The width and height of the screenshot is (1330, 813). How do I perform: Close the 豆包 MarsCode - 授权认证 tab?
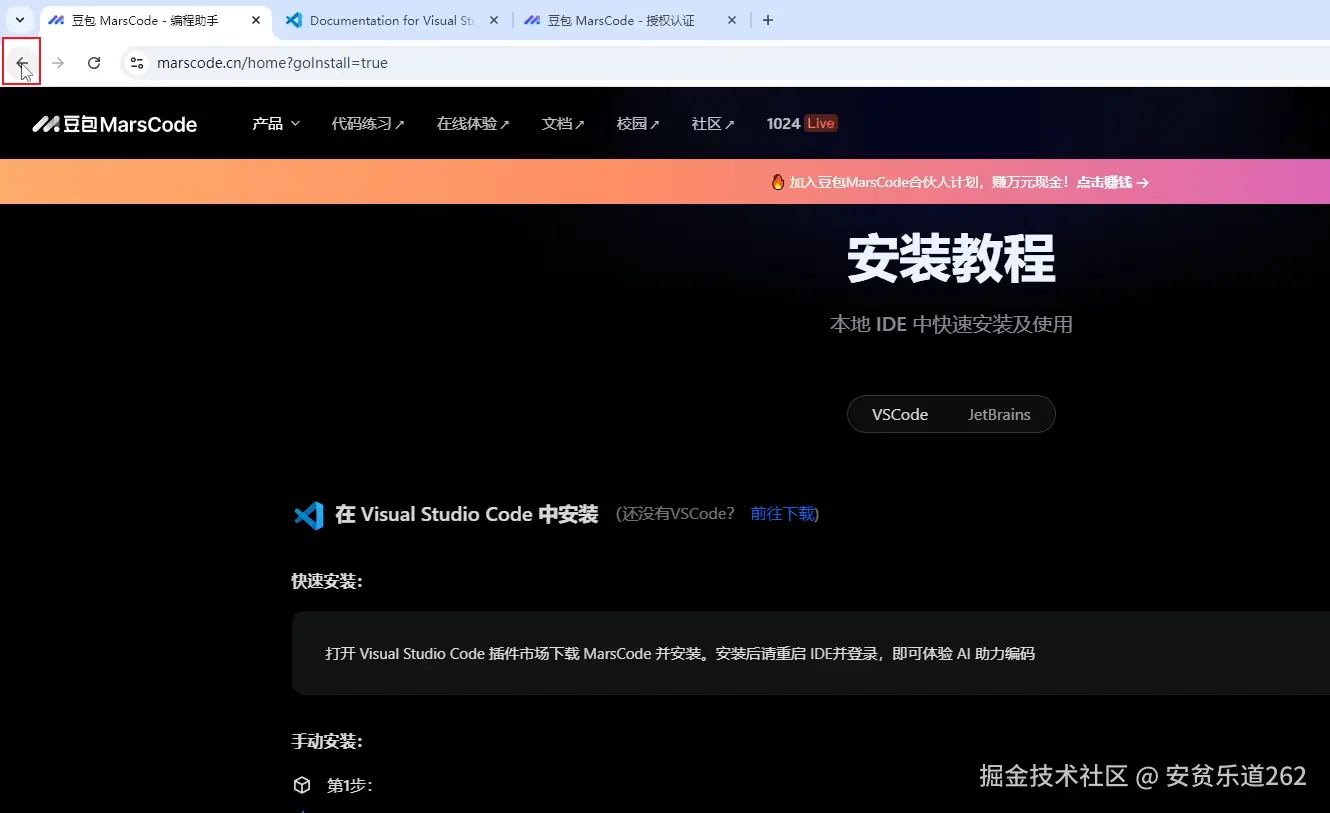tap(731, 20)
